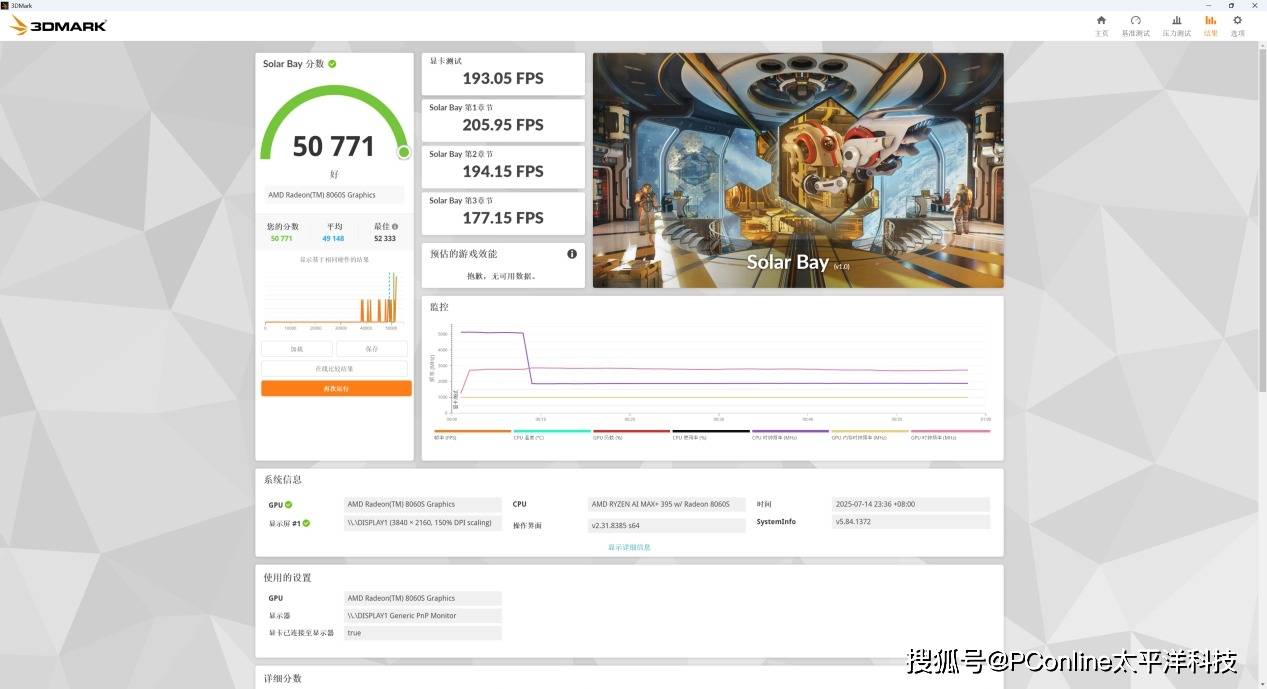The height and width of the screenshot is (689, 1267).
Task: Click the green check next to Solar Bay 分数
Action: click(x=332, y=64)
